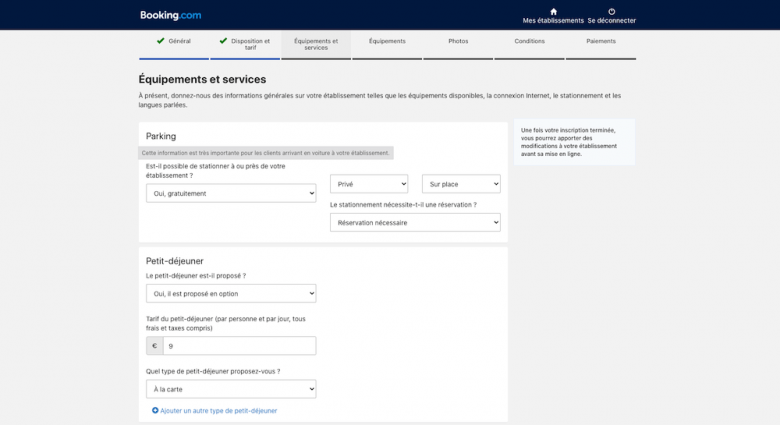780x425 pixels.
Task: Open the Réservation nécessaire dropdown
Action: (x=415, y=222)
